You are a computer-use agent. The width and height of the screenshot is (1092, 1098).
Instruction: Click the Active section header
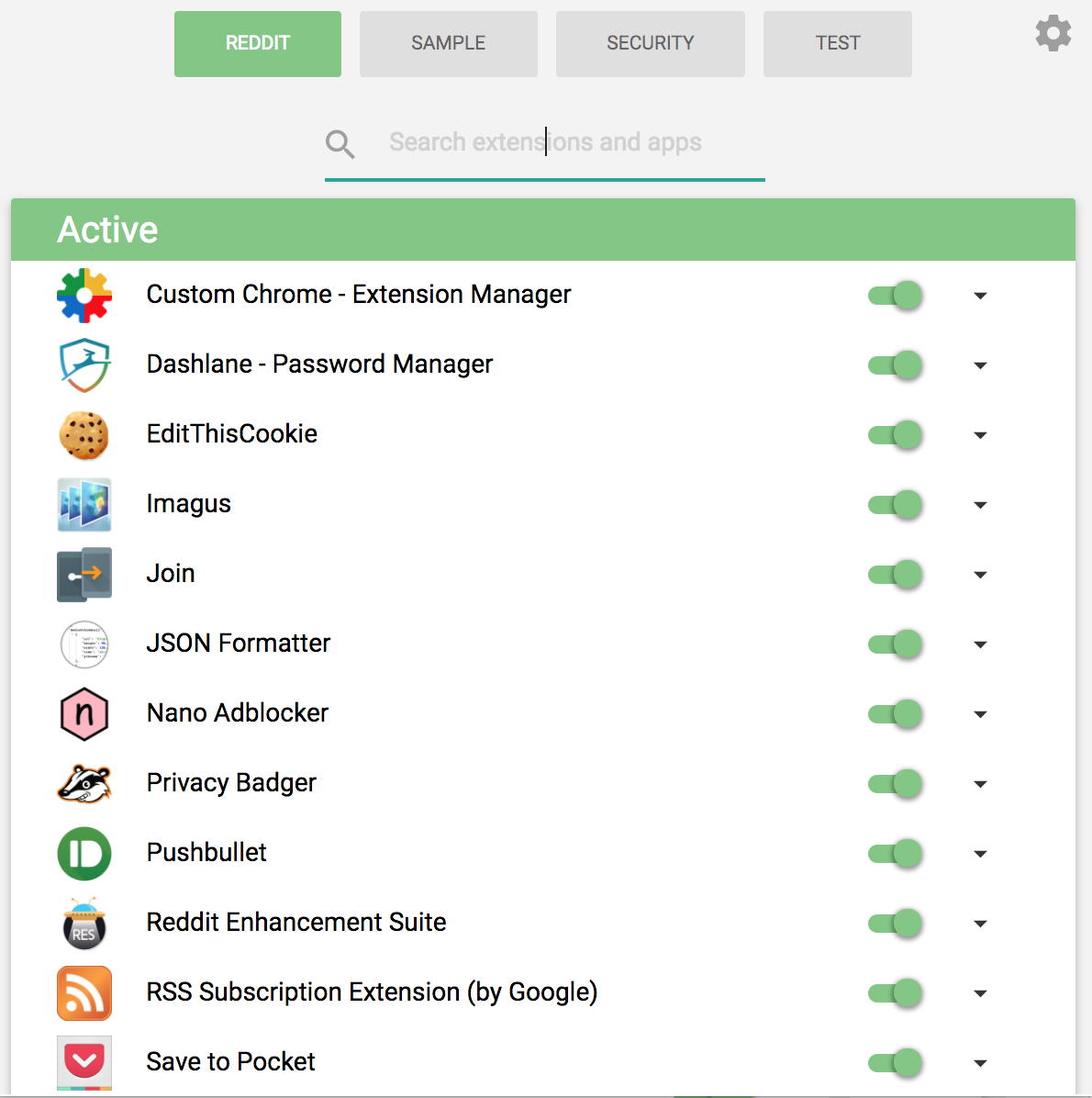[x=543, y=230]
